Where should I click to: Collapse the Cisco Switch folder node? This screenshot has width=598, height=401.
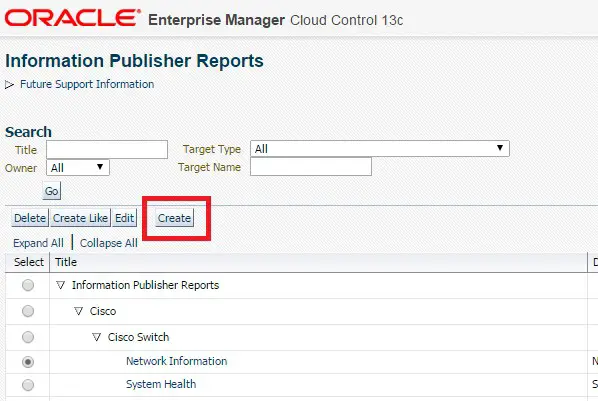(x=96, y=337)
